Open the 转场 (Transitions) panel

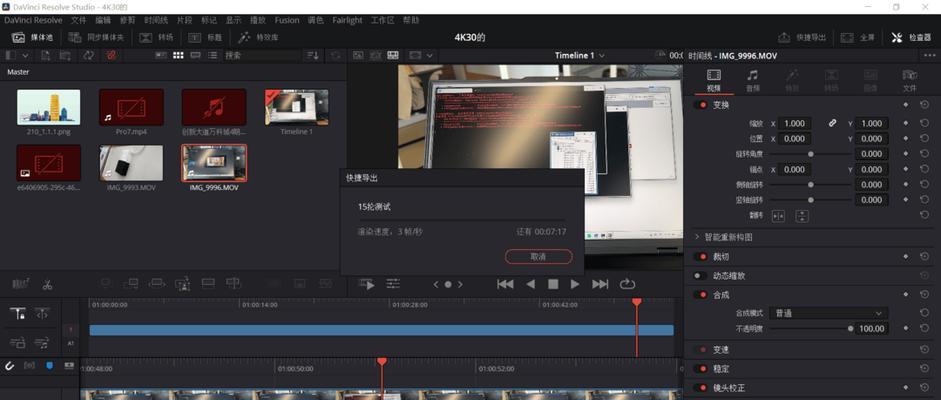click(157, 37)
